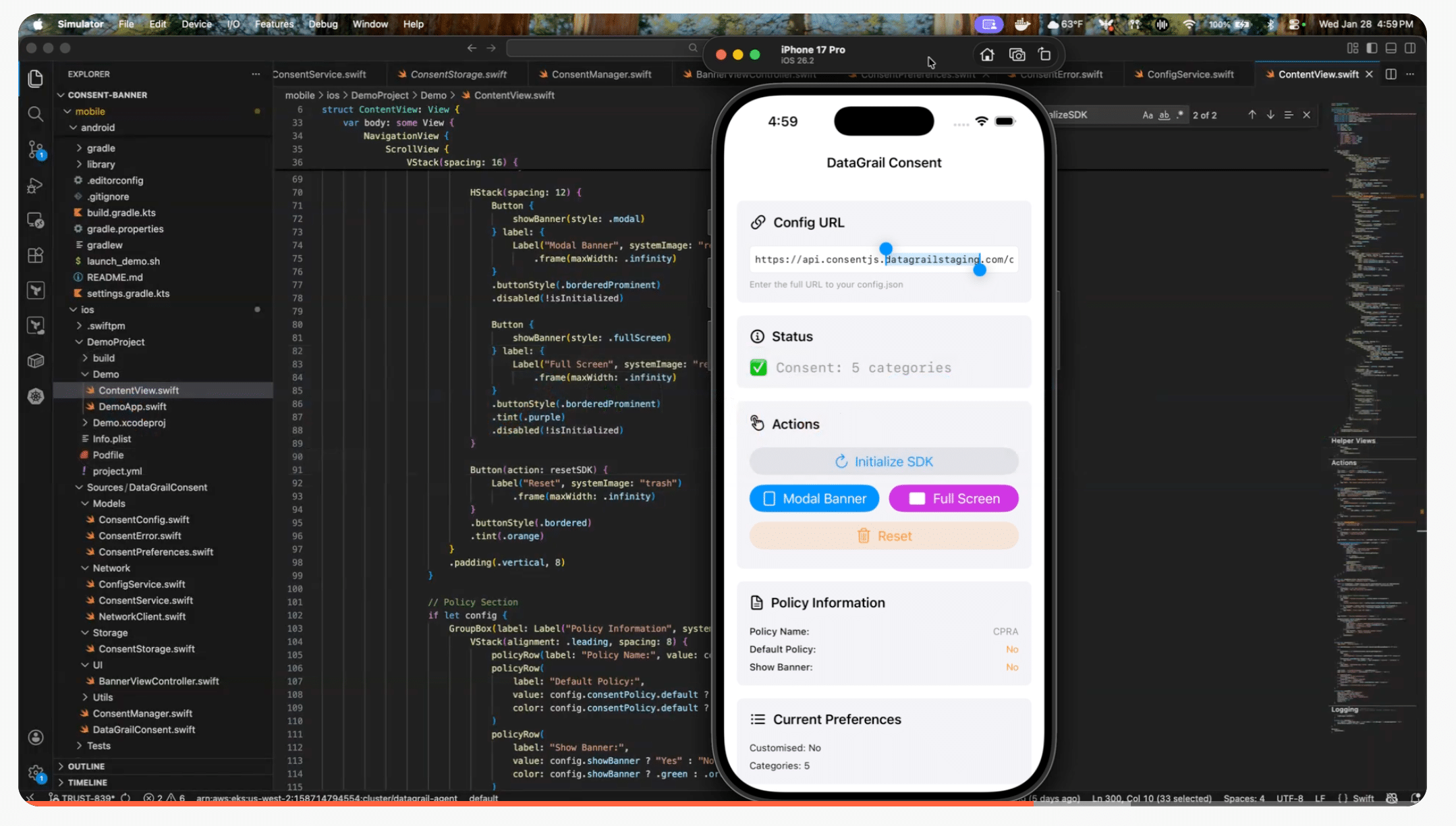The height and width of the screenshot is (826, 1456).
Task: Enable regex search in the find widget
Action: (1178, 115)
